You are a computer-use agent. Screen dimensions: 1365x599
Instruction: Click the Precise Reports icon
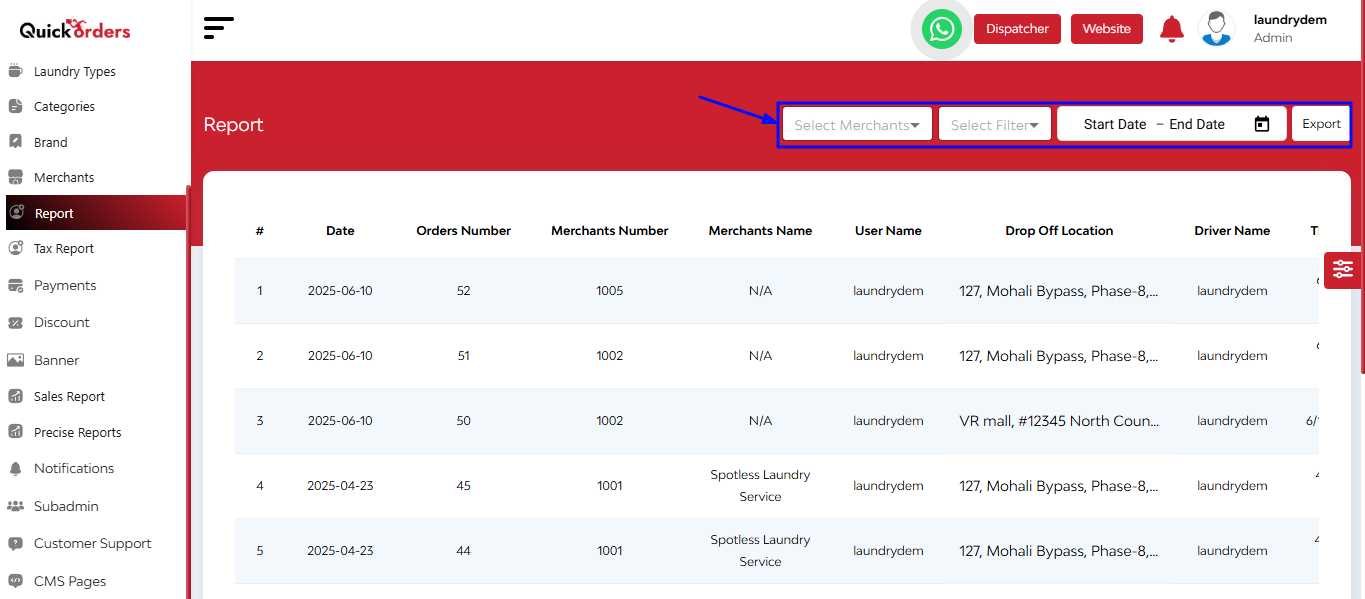[15, 432]
